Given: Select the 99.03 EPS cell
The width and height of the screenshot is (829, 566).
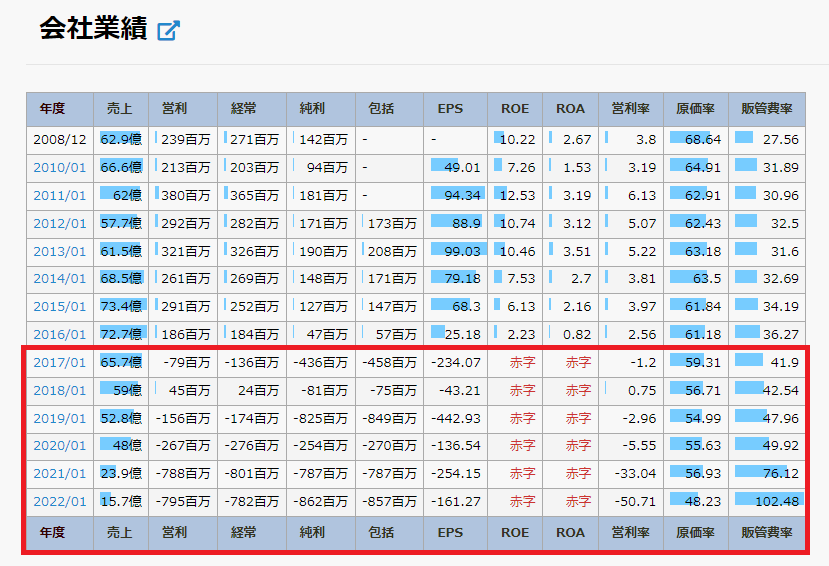Looking at the screenshot, I should tap(455, 252).
